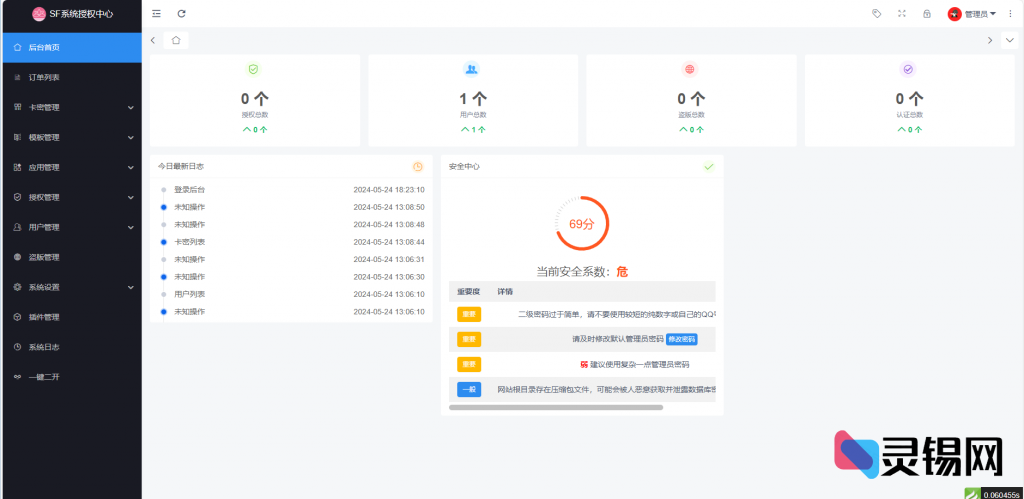Click the home icon tab
The height and width of the screenshot is (499, 1024).
(x=176, y=40)
